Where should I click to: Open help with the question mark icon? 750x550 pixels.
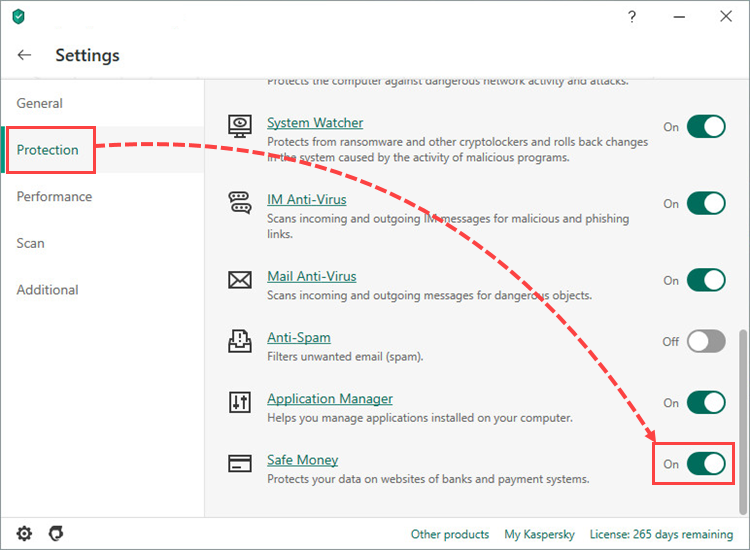click(x=632, y=17)
